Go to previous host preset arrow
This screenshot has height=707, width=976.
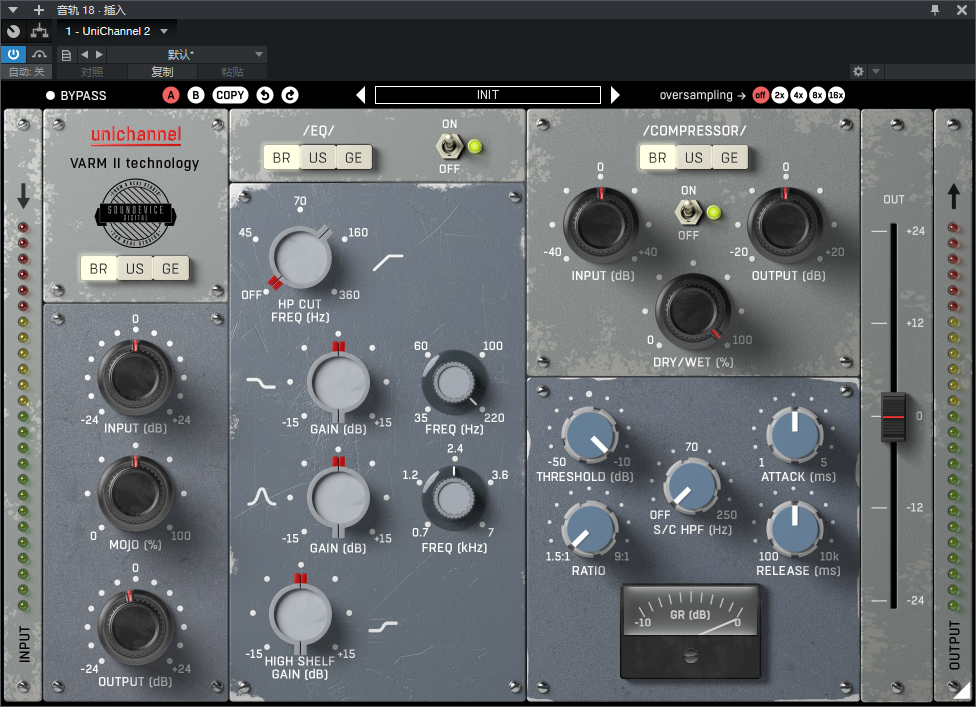[x=85, y=55]
